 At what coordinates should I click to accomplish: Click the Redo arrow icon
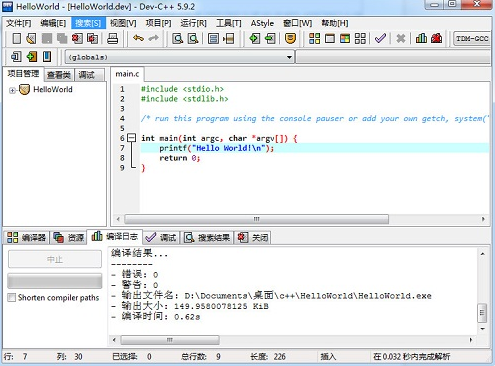click(x=153, y=38)
